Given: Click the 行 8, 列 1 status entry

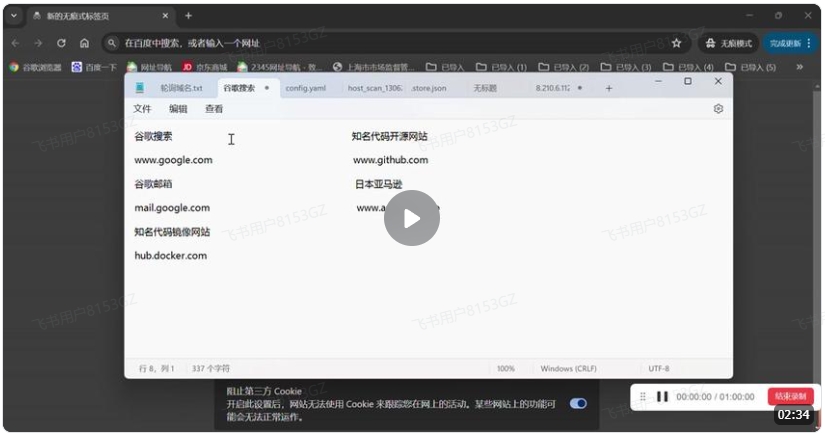Looking at the screenshot, I should [156, 369].
